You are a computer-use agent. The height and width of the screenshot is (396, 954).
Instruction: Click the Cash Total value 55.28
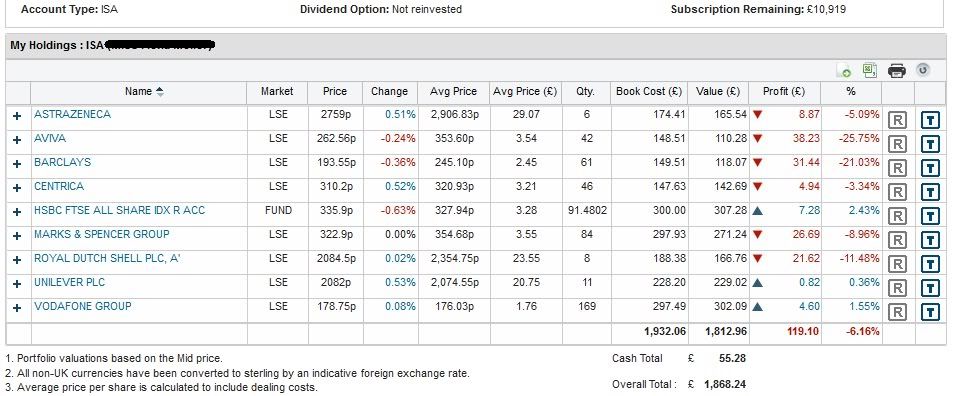[732, 359]
